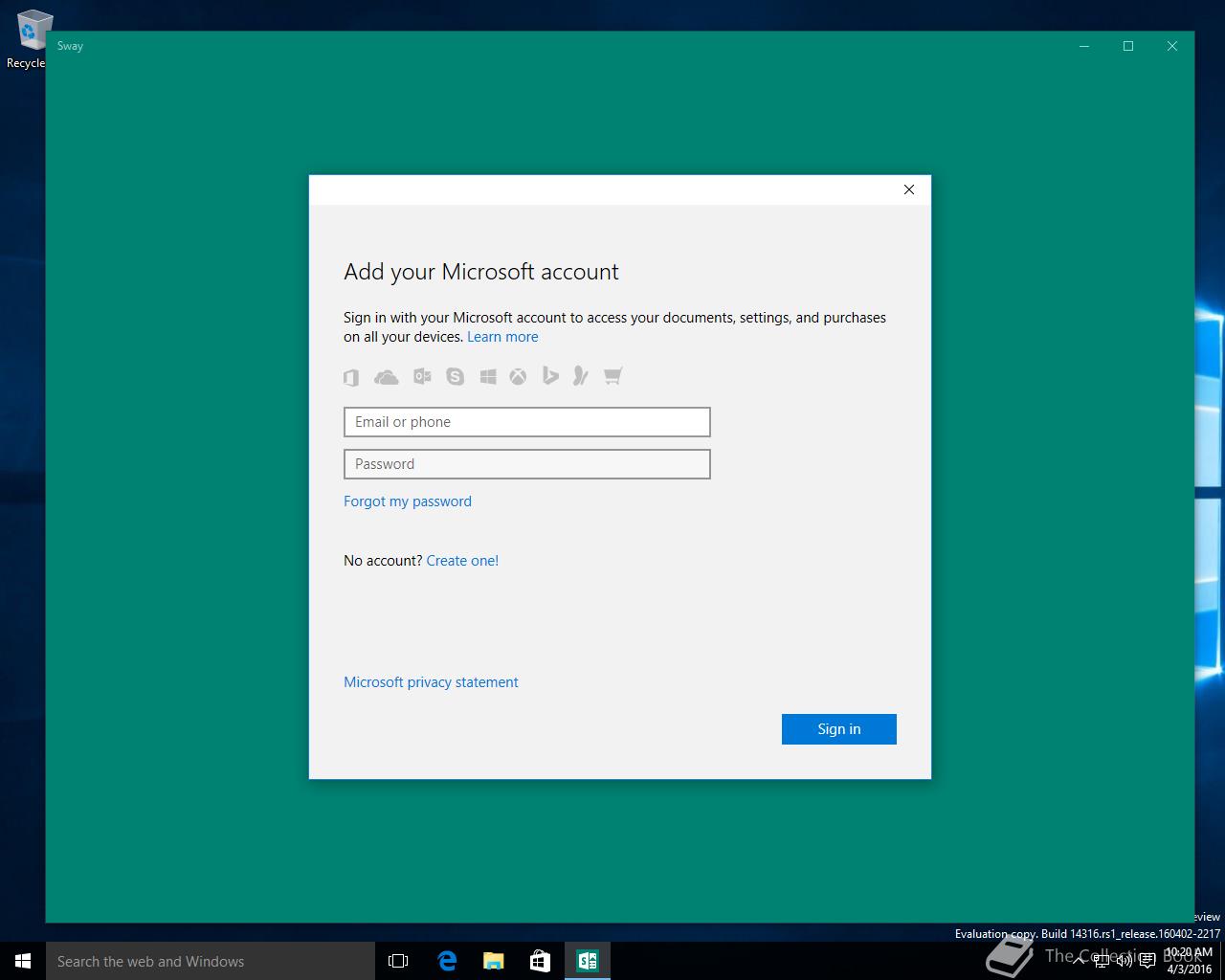This screenshot has width=1225, height=980.
Task: Minimize the Sway window
Action: [1084, 46]
